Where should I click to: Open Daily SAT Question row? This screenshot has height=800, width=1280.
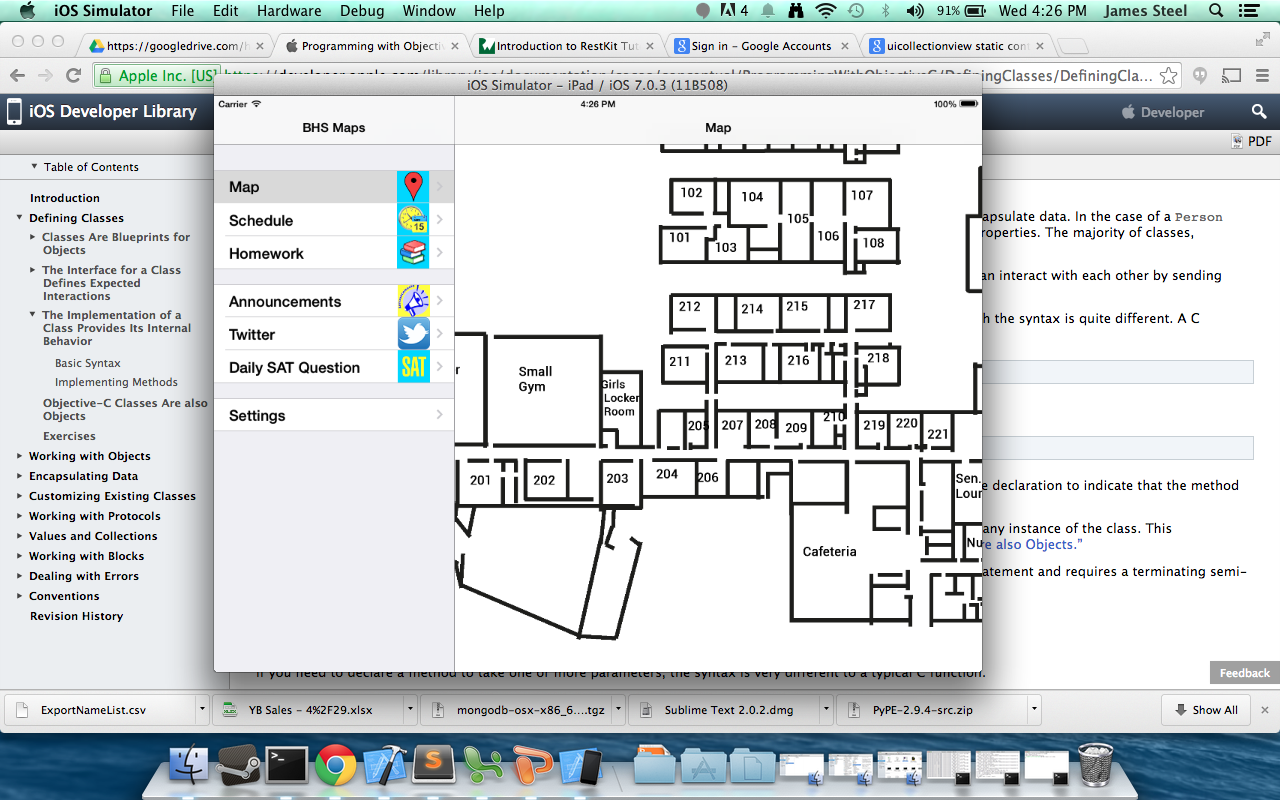coord(334,367)
